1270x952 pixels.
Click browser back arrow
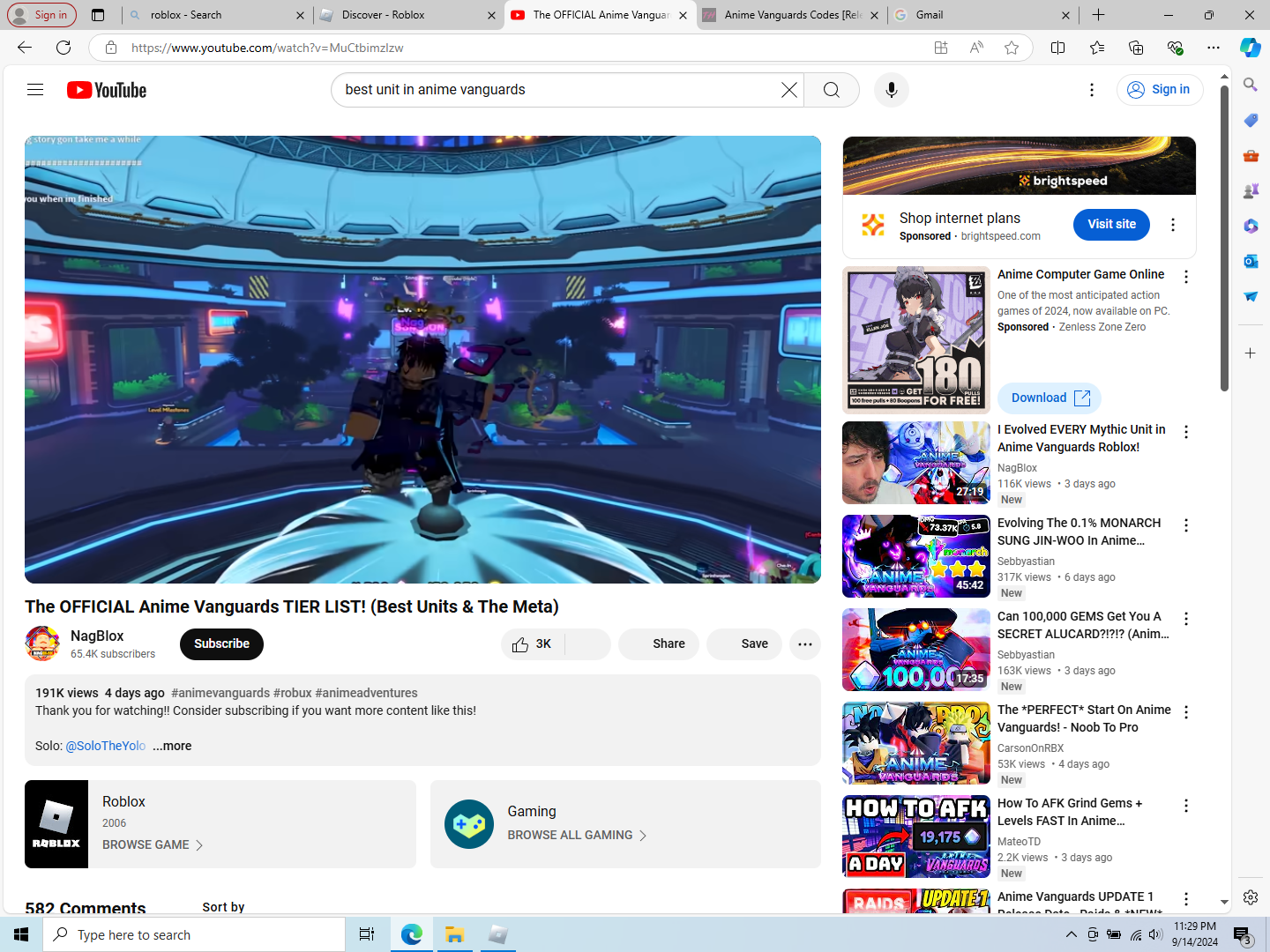(25, 48)
